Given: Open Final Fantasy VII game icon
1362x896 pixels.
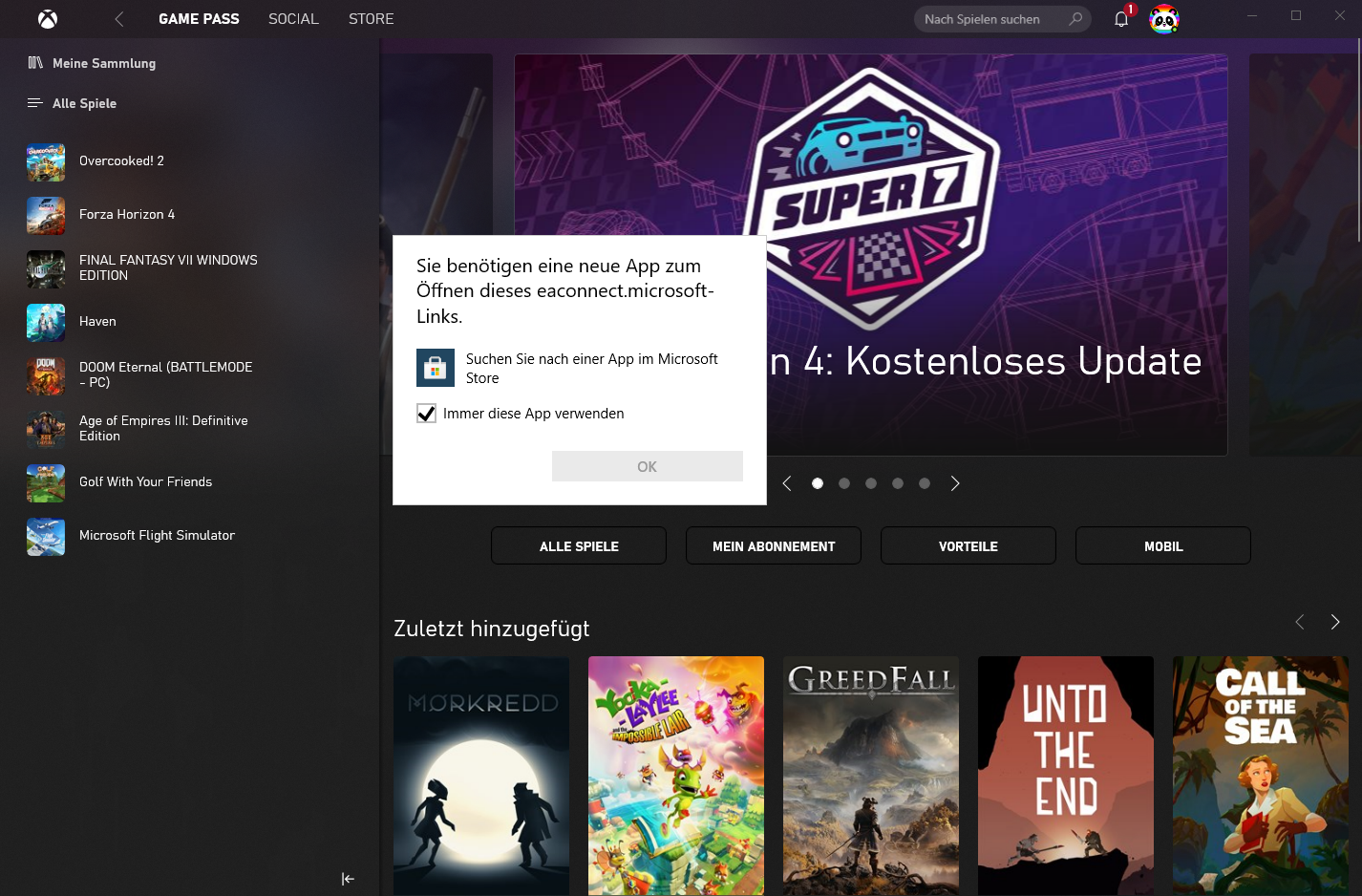Looking at the screenshot, I should 46,269.
